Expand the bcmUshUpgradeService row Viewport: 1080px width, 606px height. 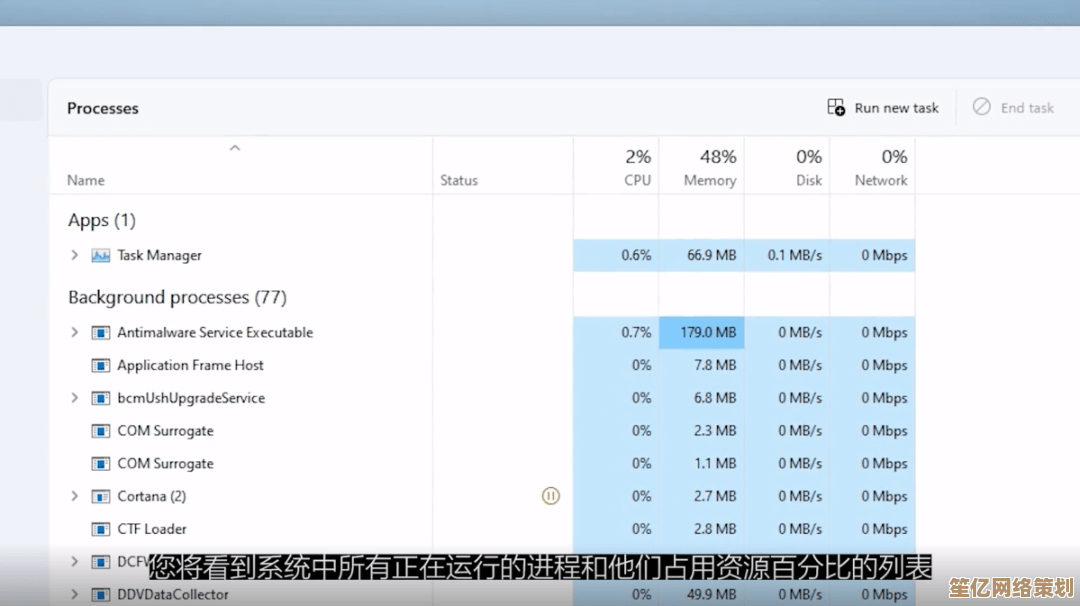tap(74, 398)
